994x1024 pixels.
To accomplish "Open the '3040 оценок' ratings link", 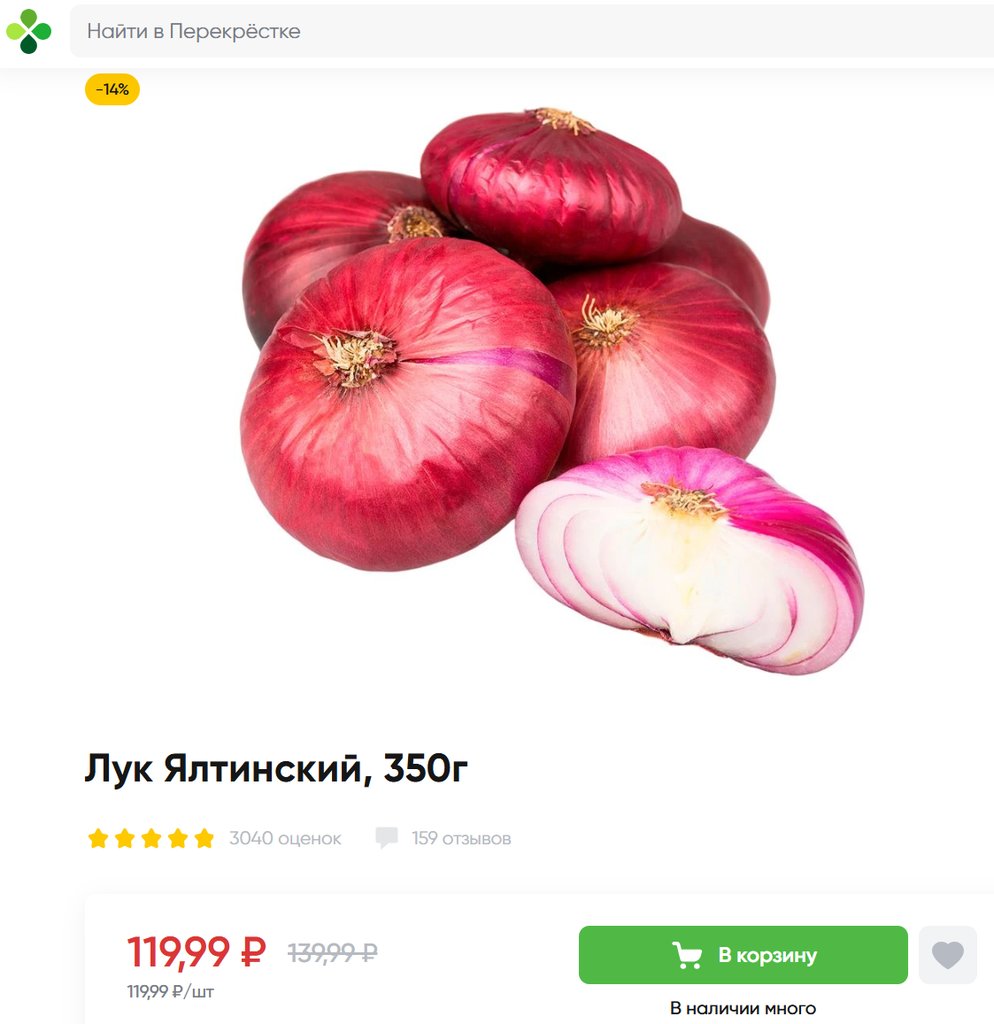I will (285, 839).
